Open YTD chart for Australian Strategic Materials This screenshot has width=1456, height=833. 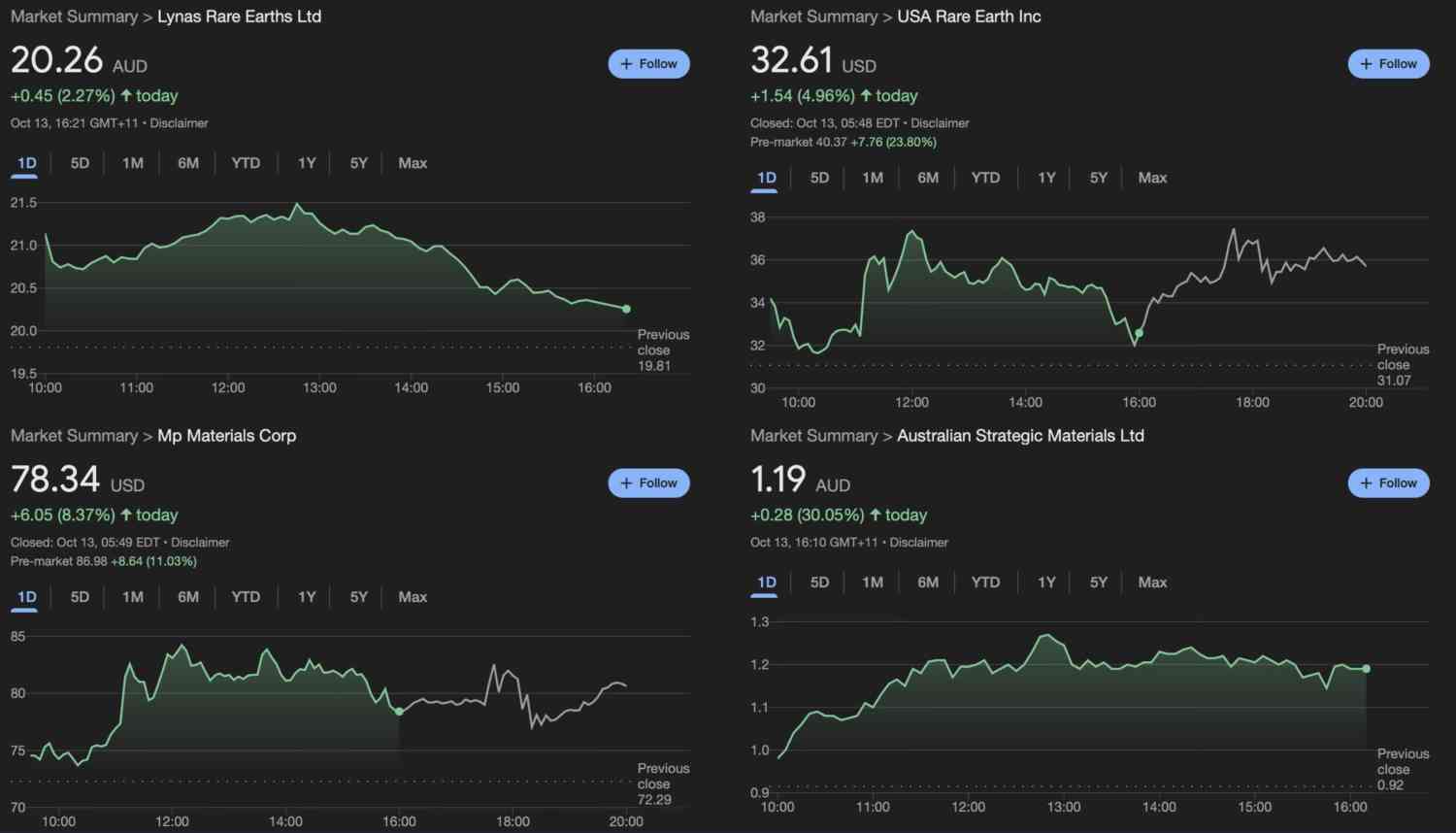(x=985, y=582)
